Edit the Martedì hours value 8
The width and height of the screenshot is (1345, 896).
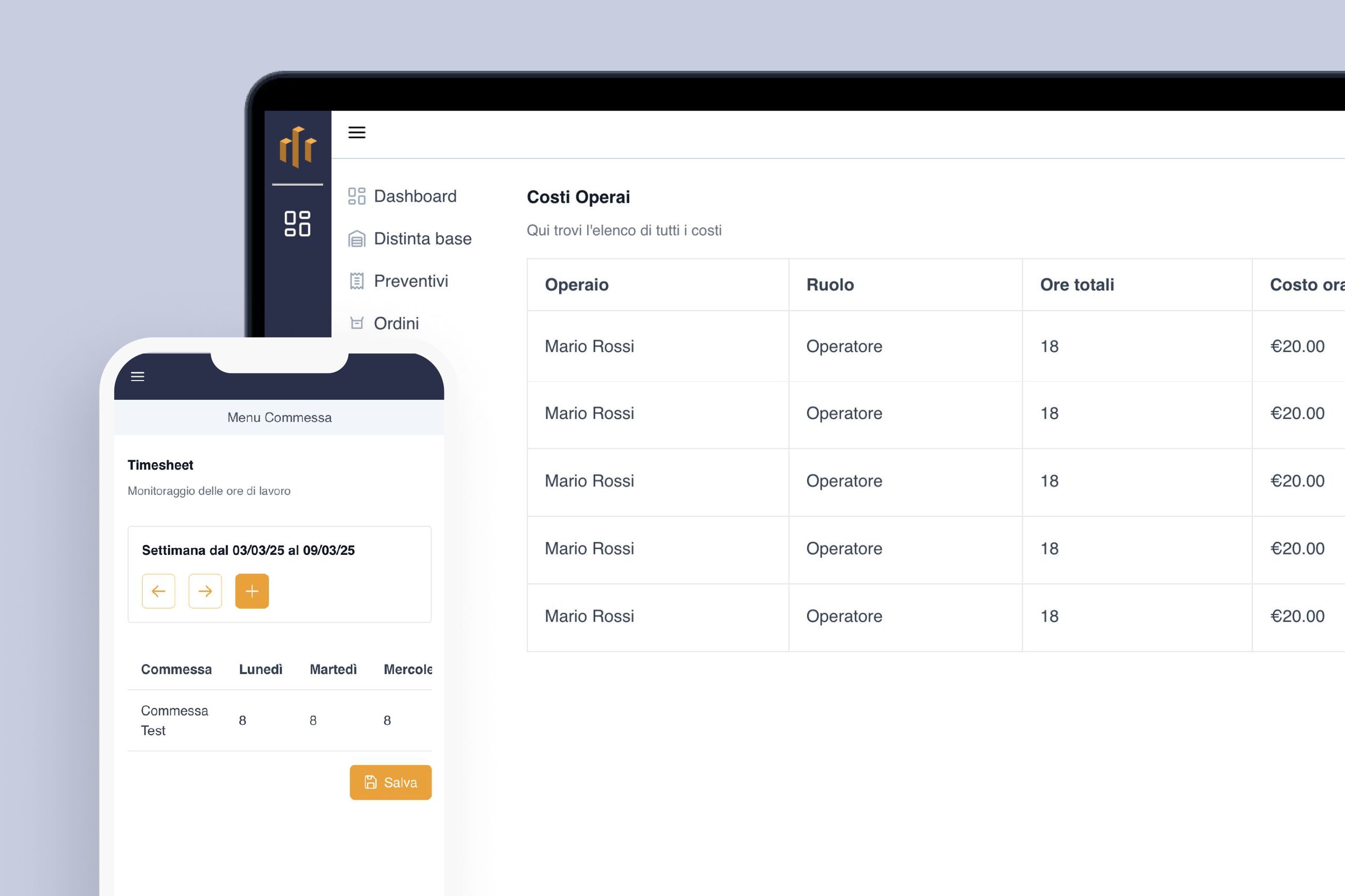312,721
